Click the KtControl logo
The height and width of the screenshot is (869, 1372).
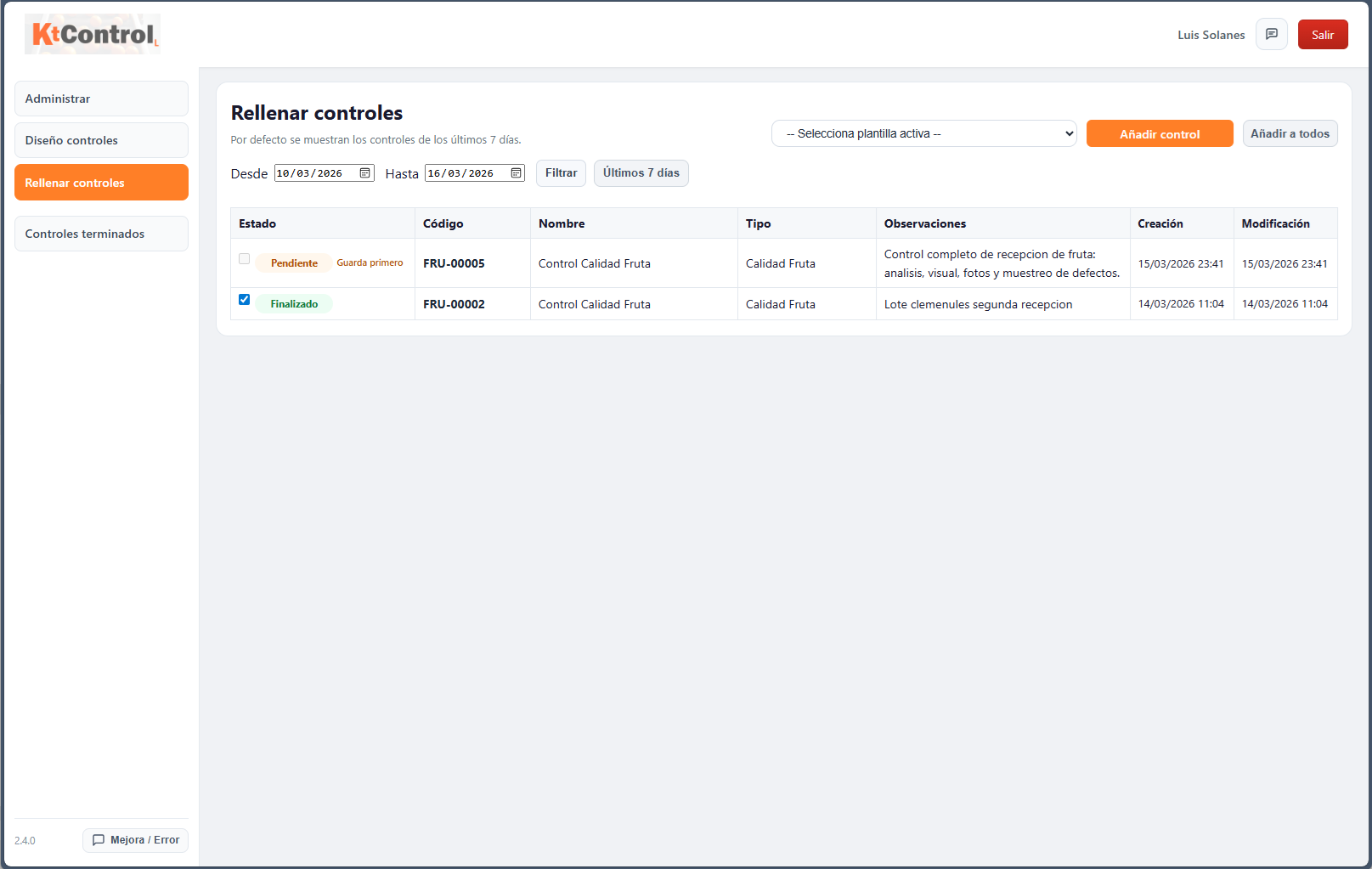pyautogui.click(x=93, y=35)
